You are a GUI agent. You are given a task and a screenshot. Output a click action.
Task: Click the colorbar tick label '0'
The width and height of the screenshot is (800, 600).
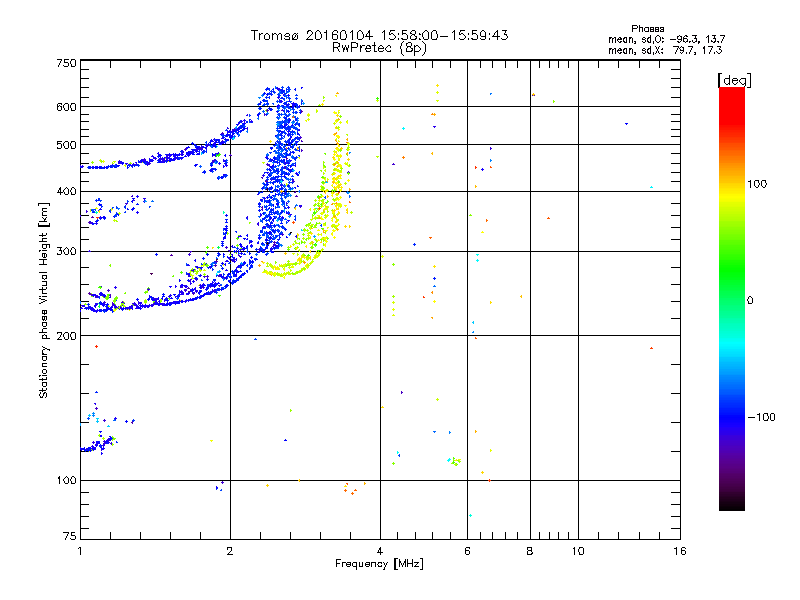(750, 301)
